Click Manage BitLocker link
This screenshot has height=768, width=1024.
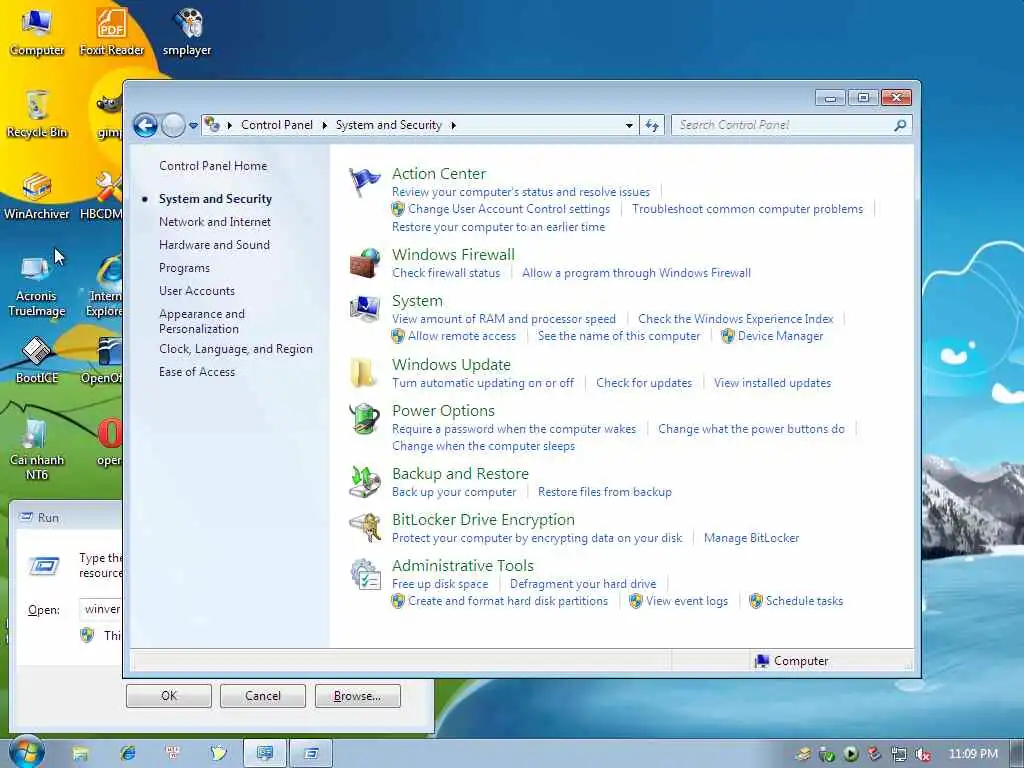751,538
